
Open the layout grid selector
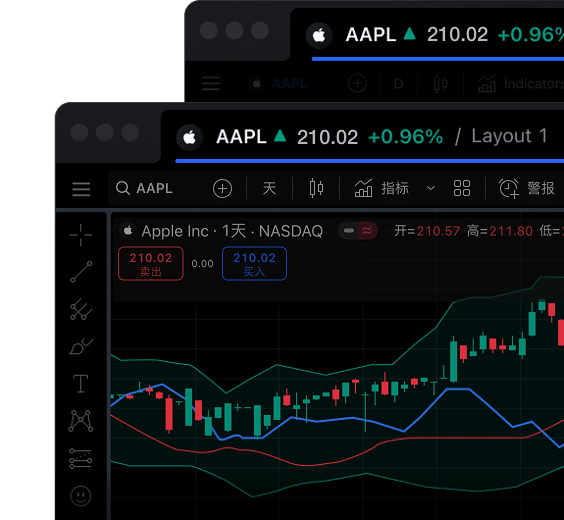click(x=462, y=188)
